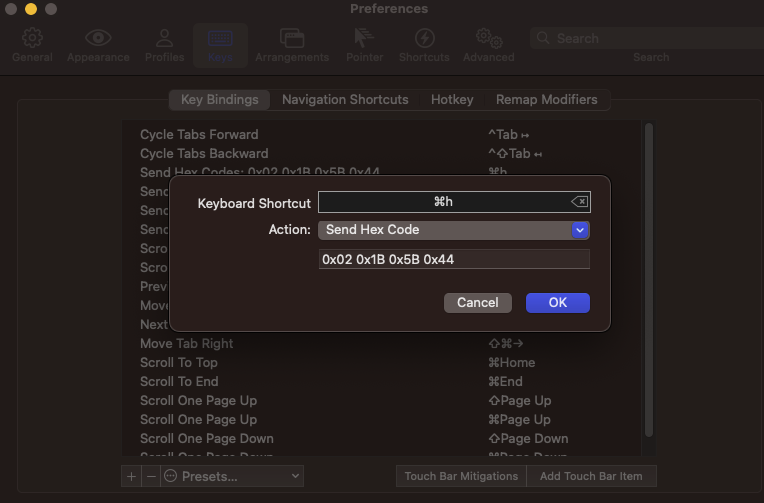The height and width of the screenshot is (503, 764).
Task: Open the Appearance preferences pane
Action: [98, 45]
